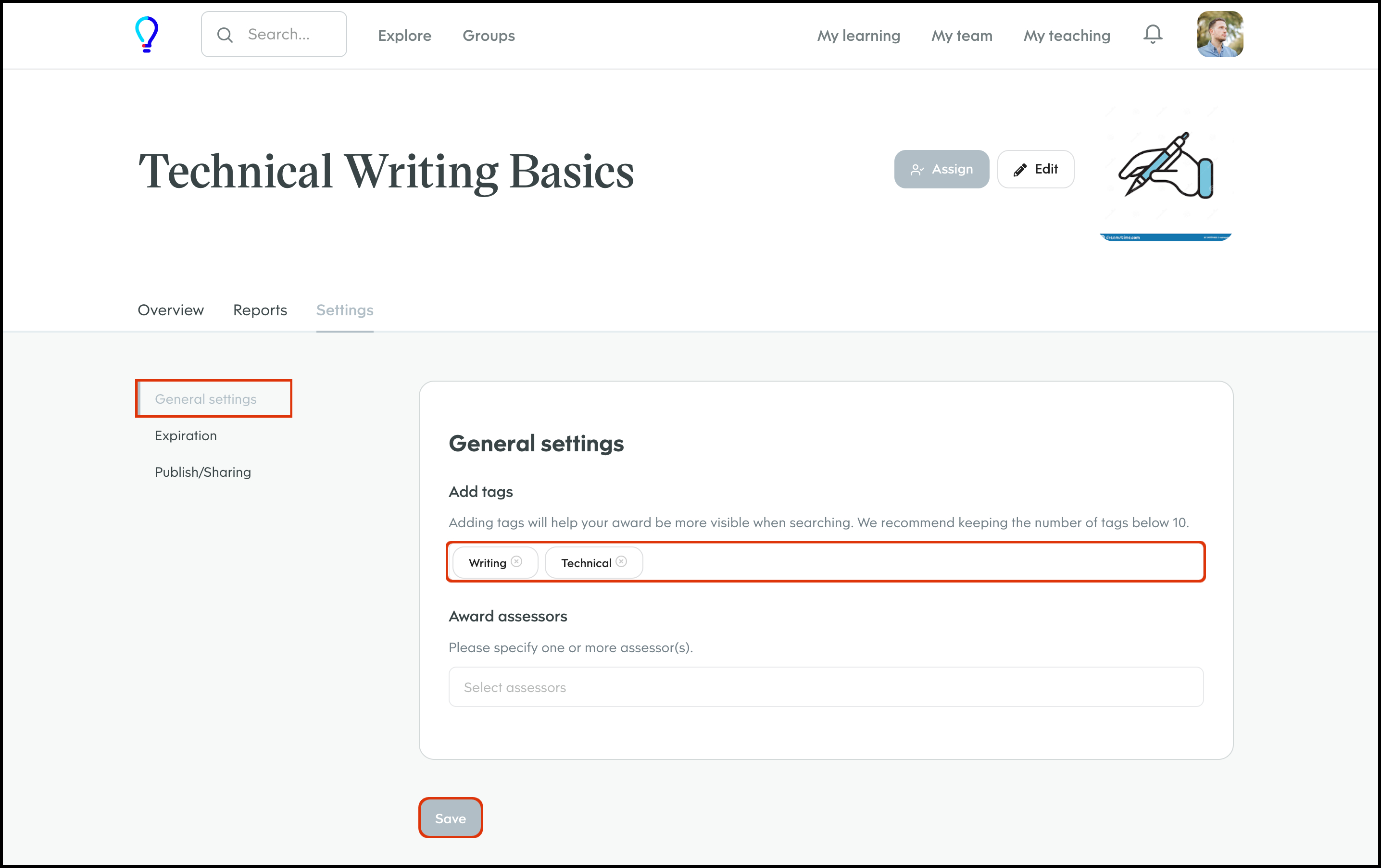Remove the Technical tag
Viewport: 1381px width, 868px height.
[621, 561]
